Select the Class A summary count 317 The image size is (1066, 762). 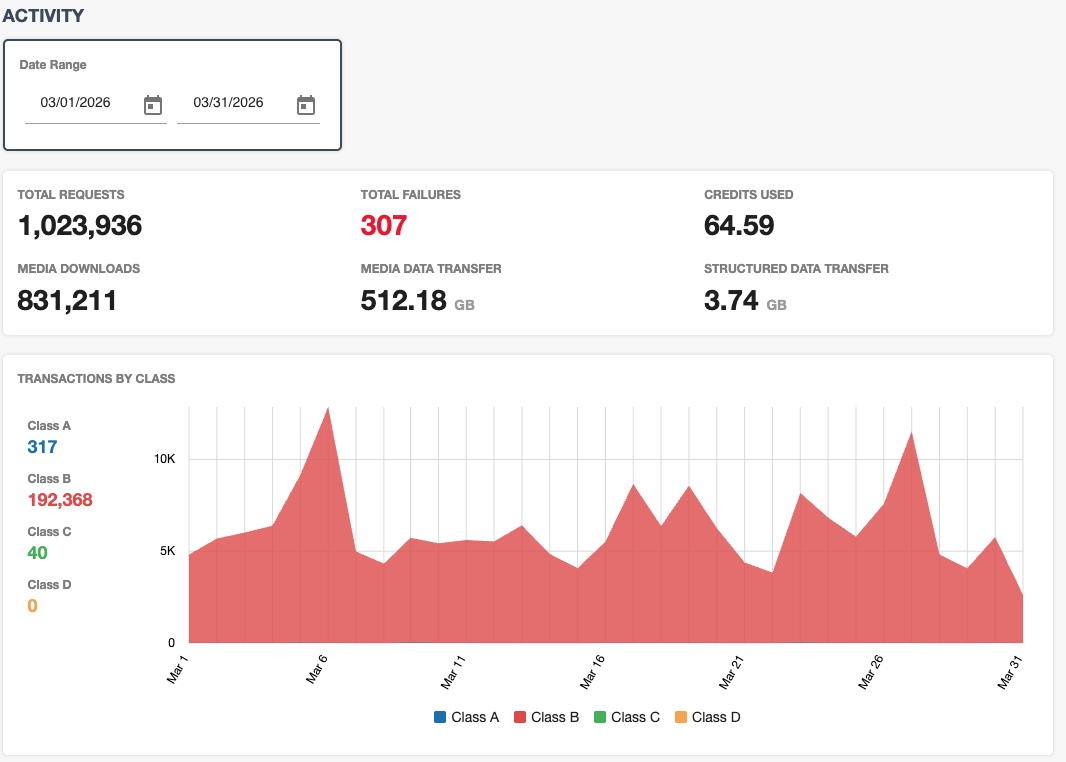tap(40, 447)
